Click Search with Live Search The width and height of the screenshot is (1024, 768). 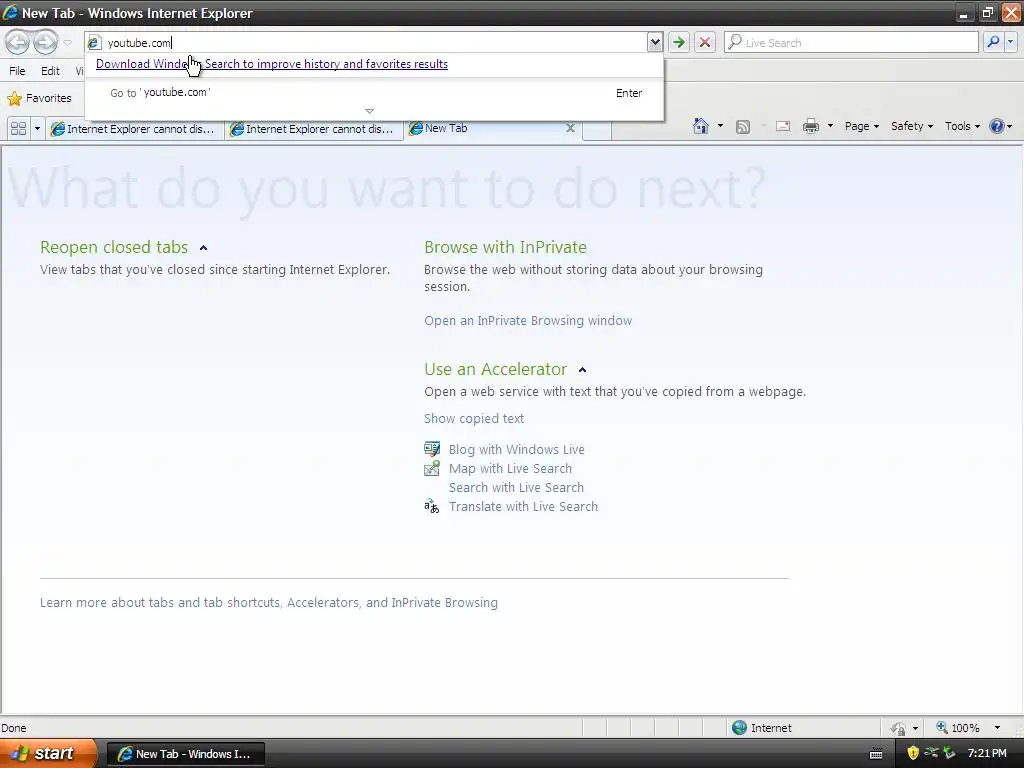[516, 487]
